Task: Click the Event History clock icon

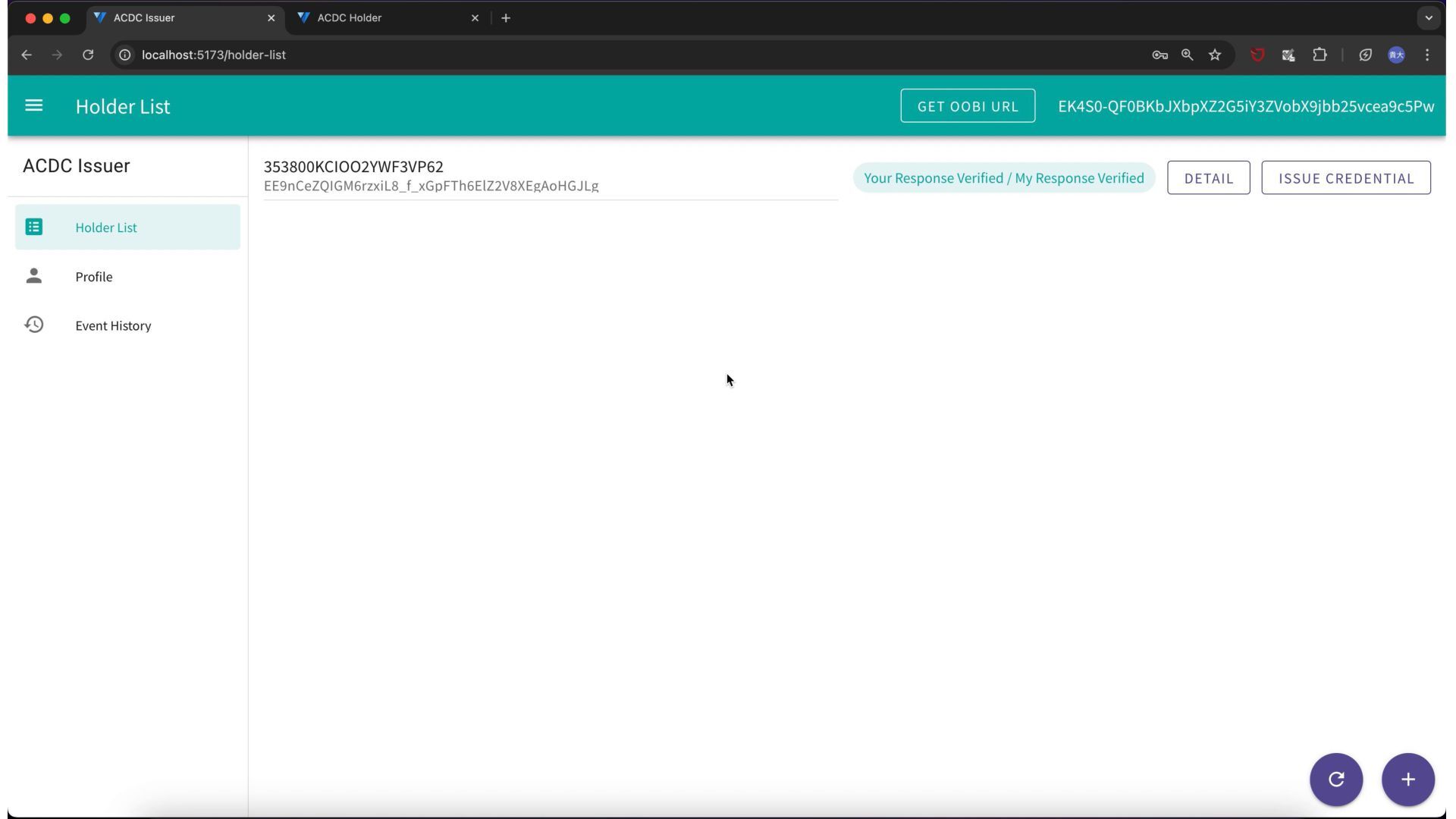Action: [x=34, y=325]
